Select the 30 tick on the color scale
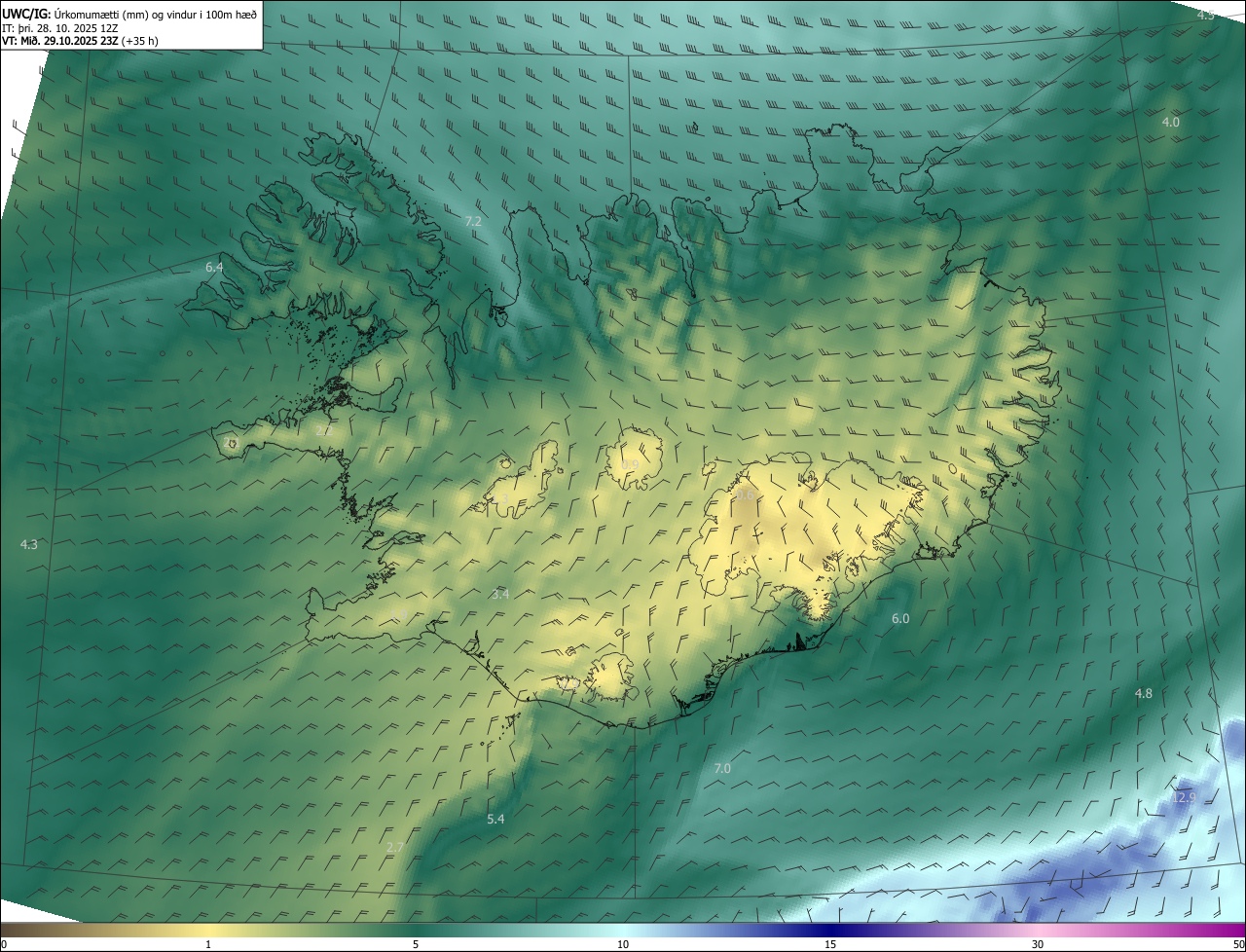This screenshot has width=1246, height=952. (1038, 944)
